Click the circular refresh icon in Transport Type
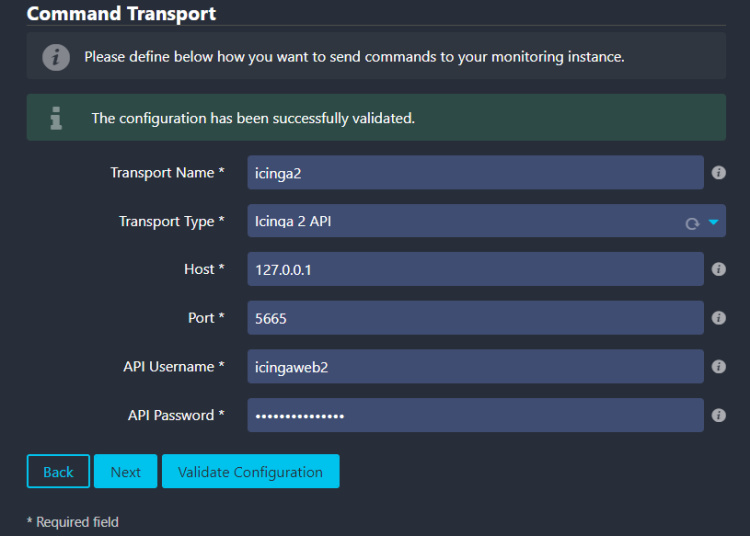Image resolution: width=750 pixels, height=536 pixels. click(x=691, y=223)
